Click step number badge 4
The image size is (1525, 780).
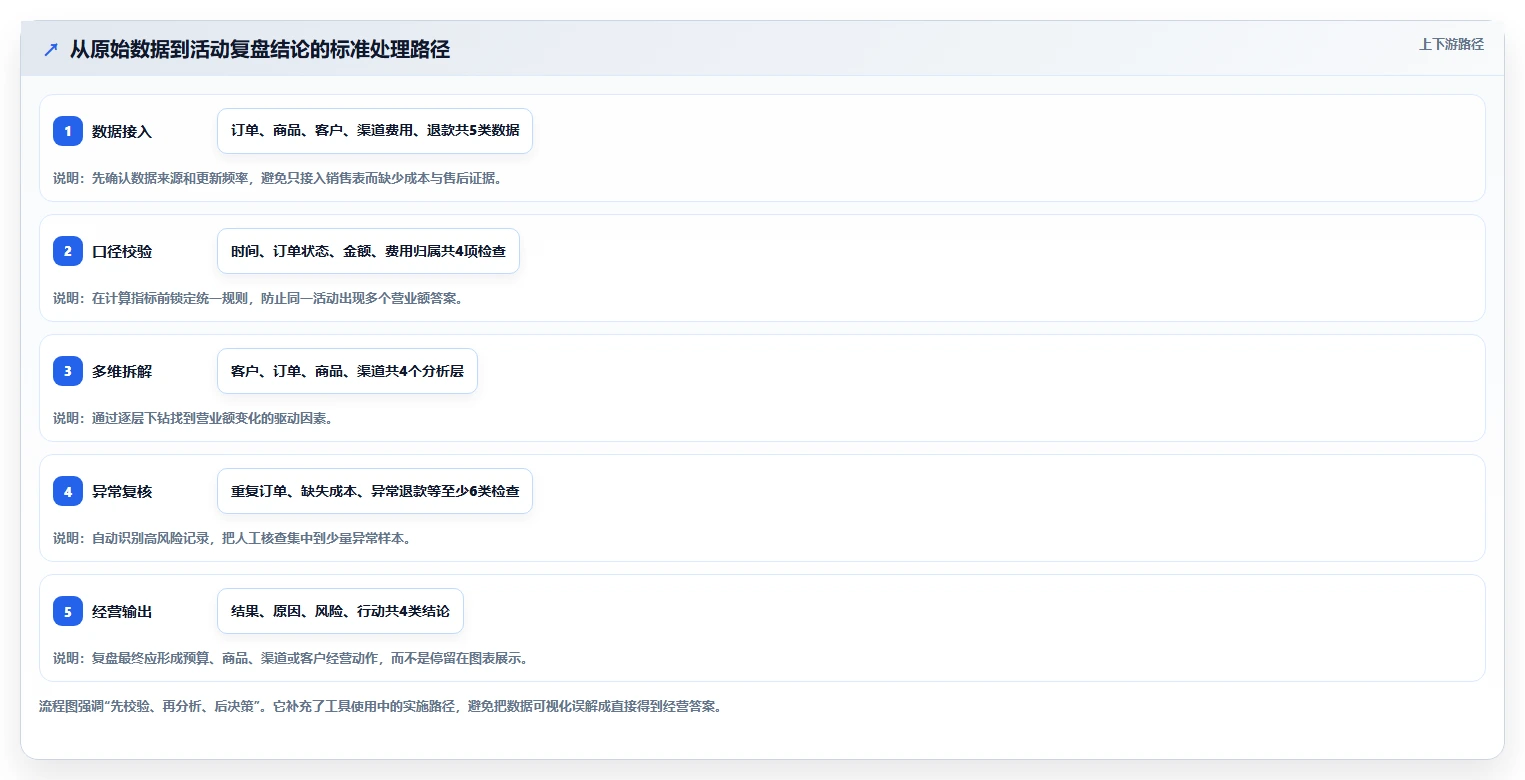point(68,491)
